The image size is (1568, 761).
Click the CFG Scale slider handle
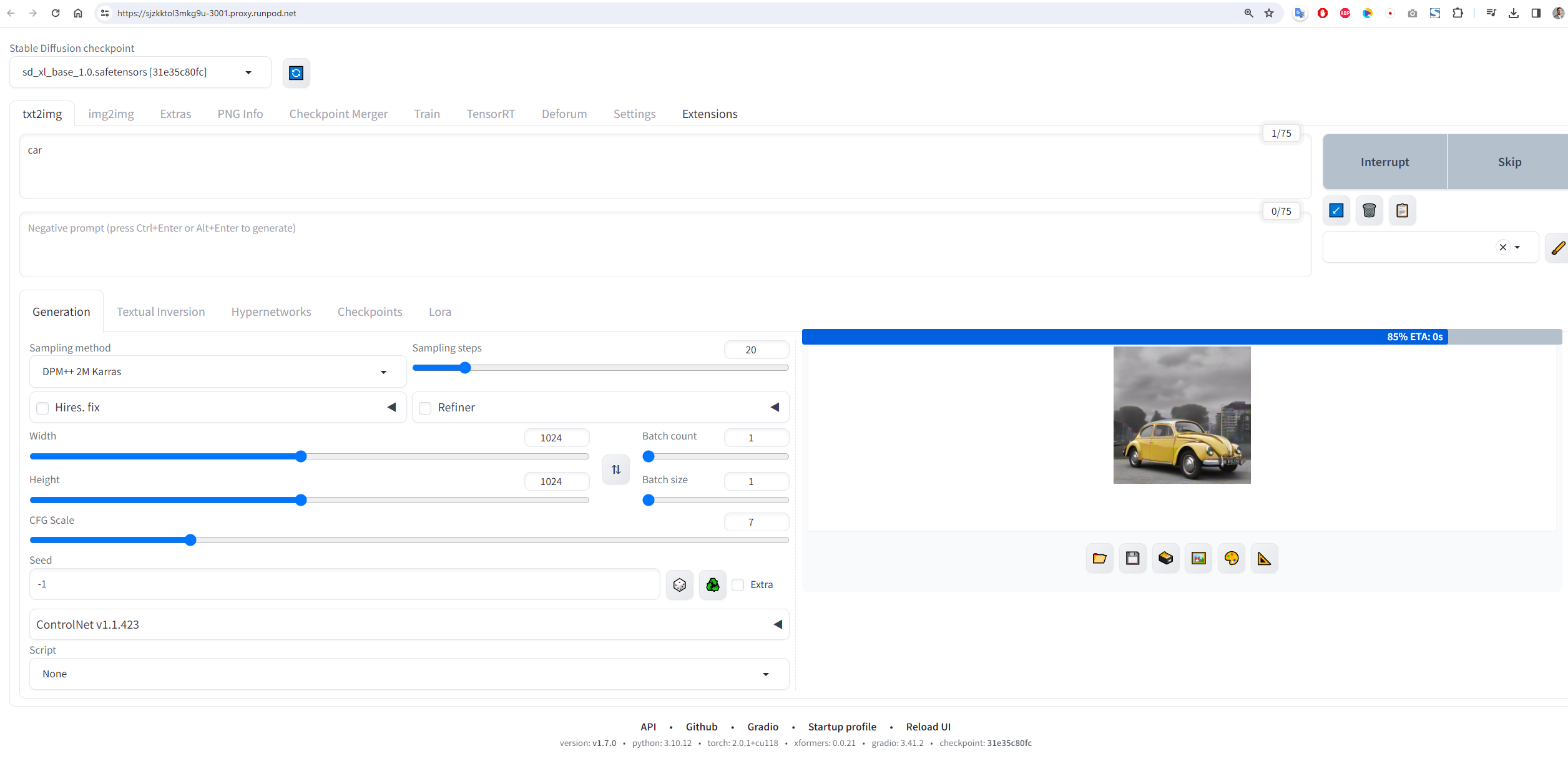click(190, 540)
